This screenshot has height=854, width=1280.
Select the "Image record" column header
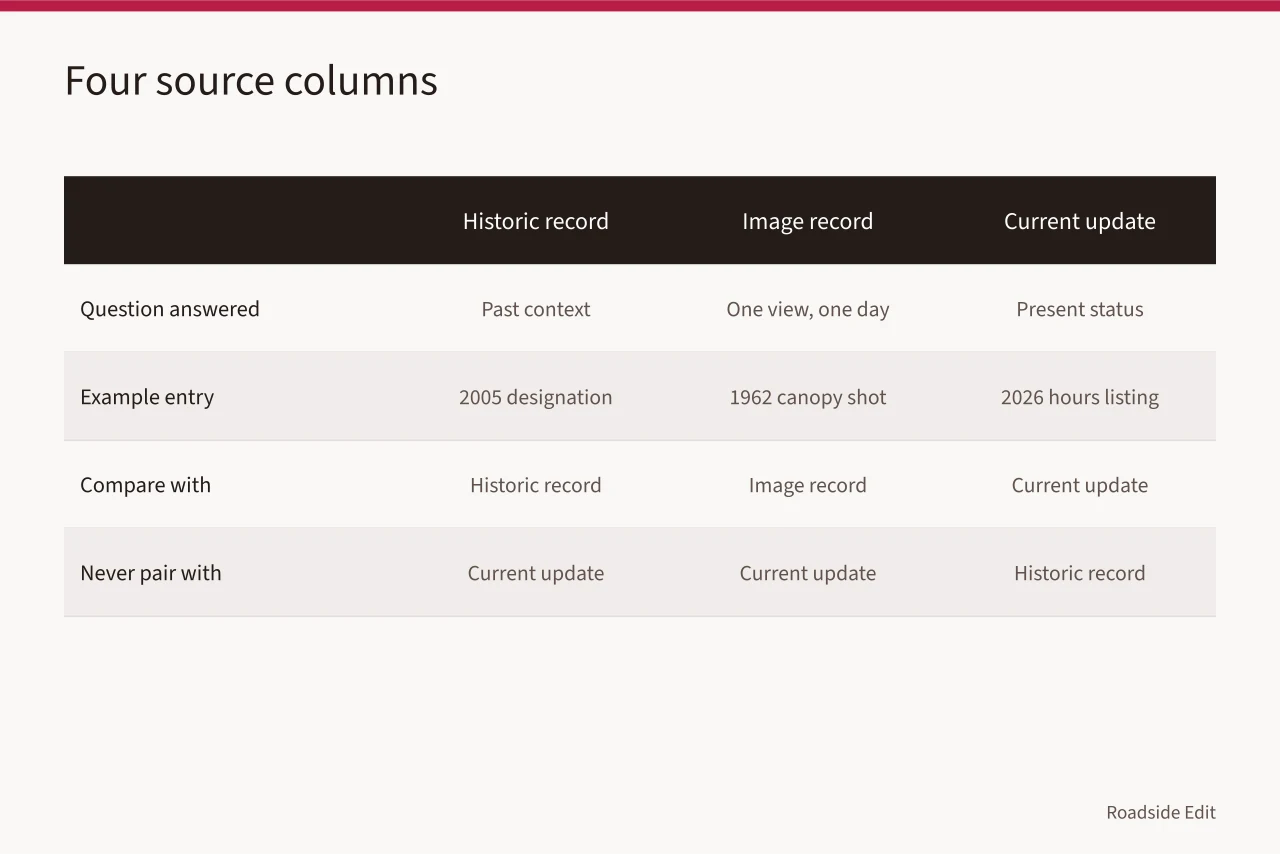808,221
